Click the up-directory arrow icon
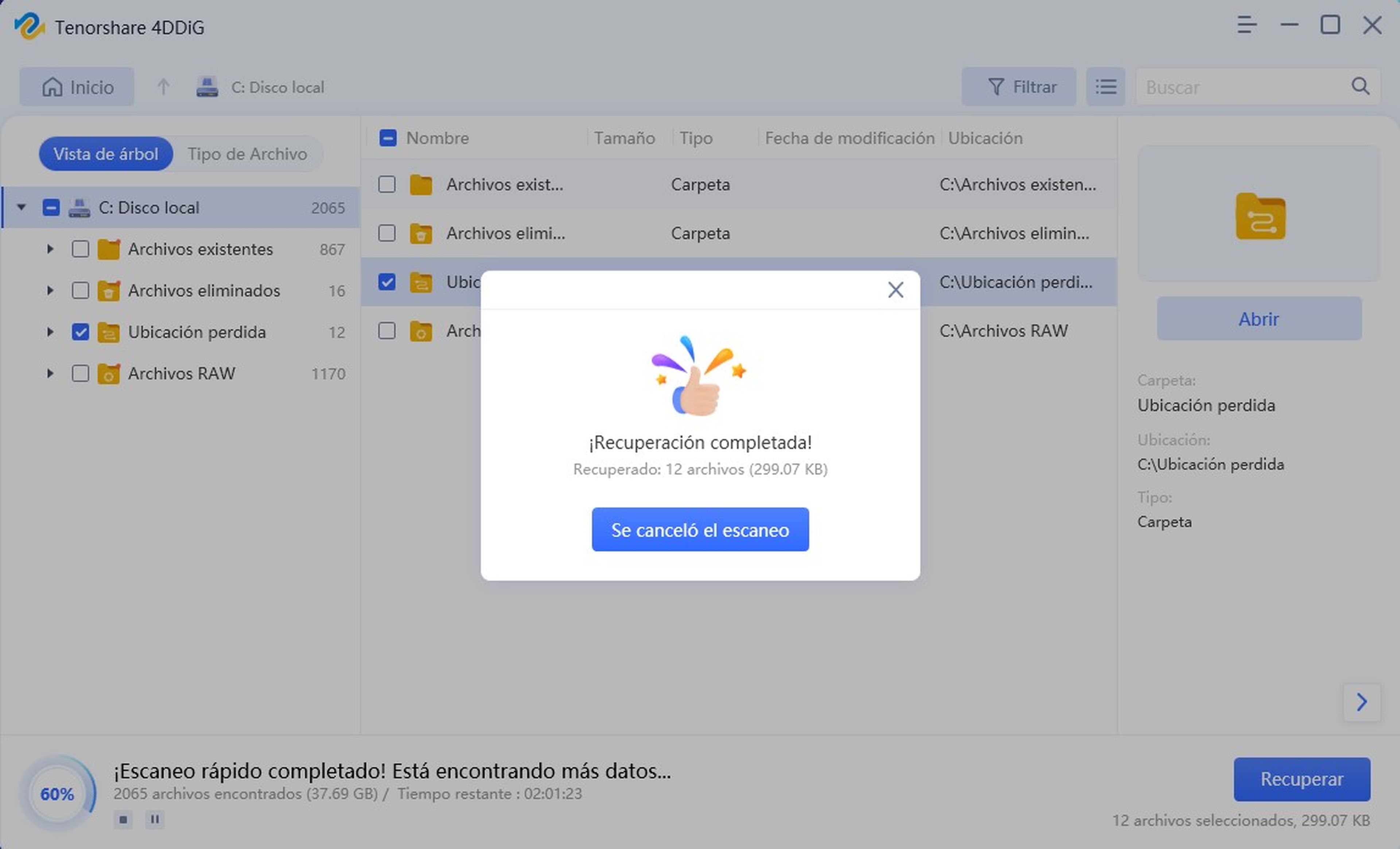 click(x=163, y=87)
